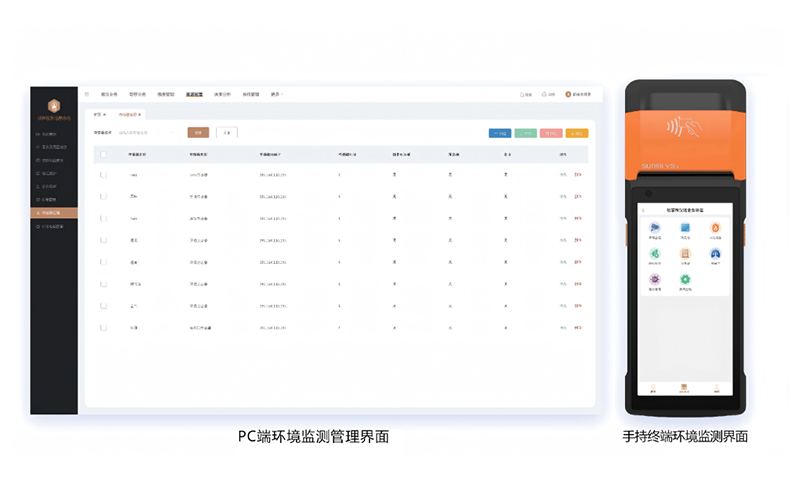Click the search icon in top-right header
800x480 pixels.
click(x=524, y=94)
